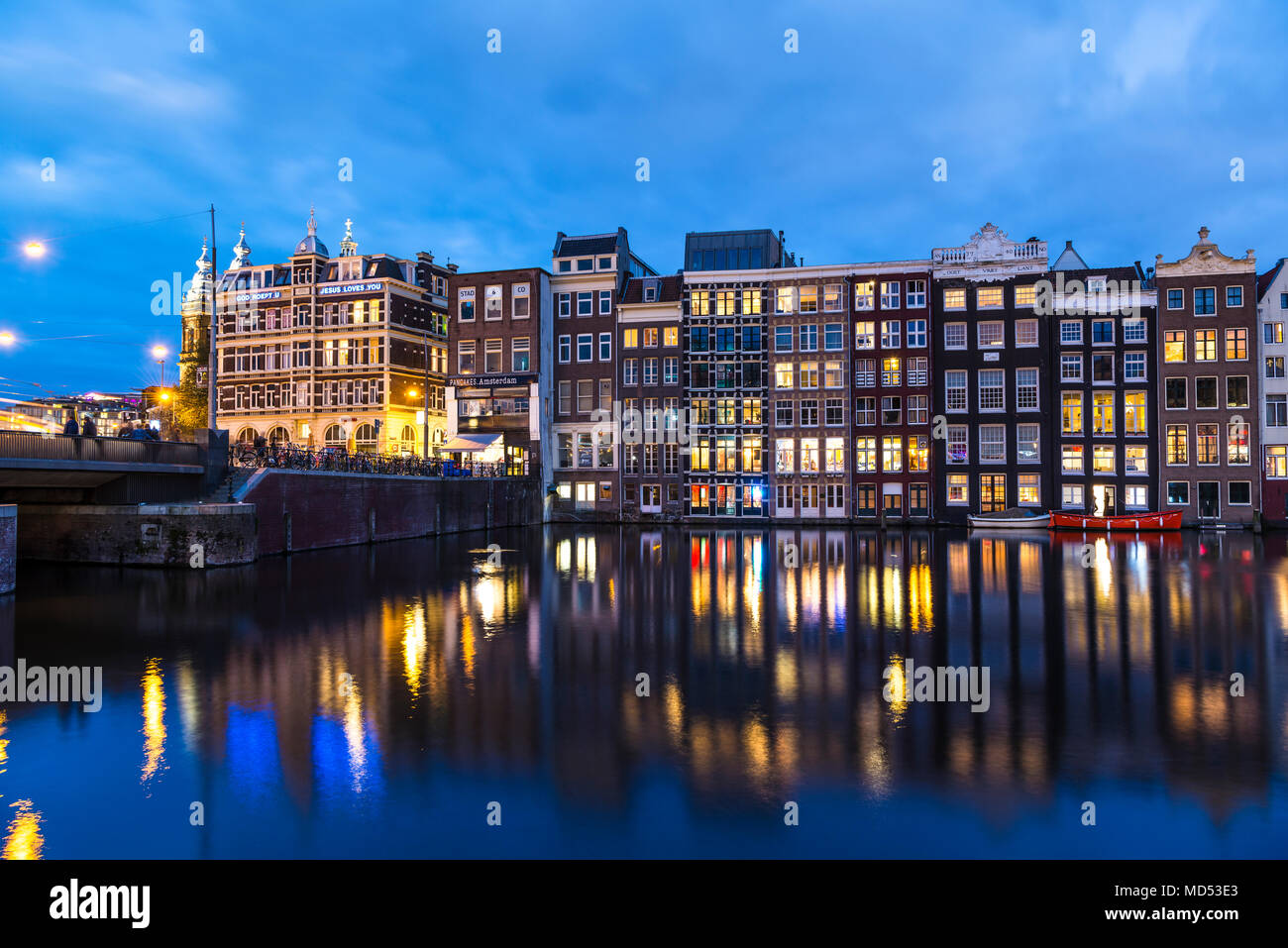Click the red boat moored at the houses

coord(1116,520)
